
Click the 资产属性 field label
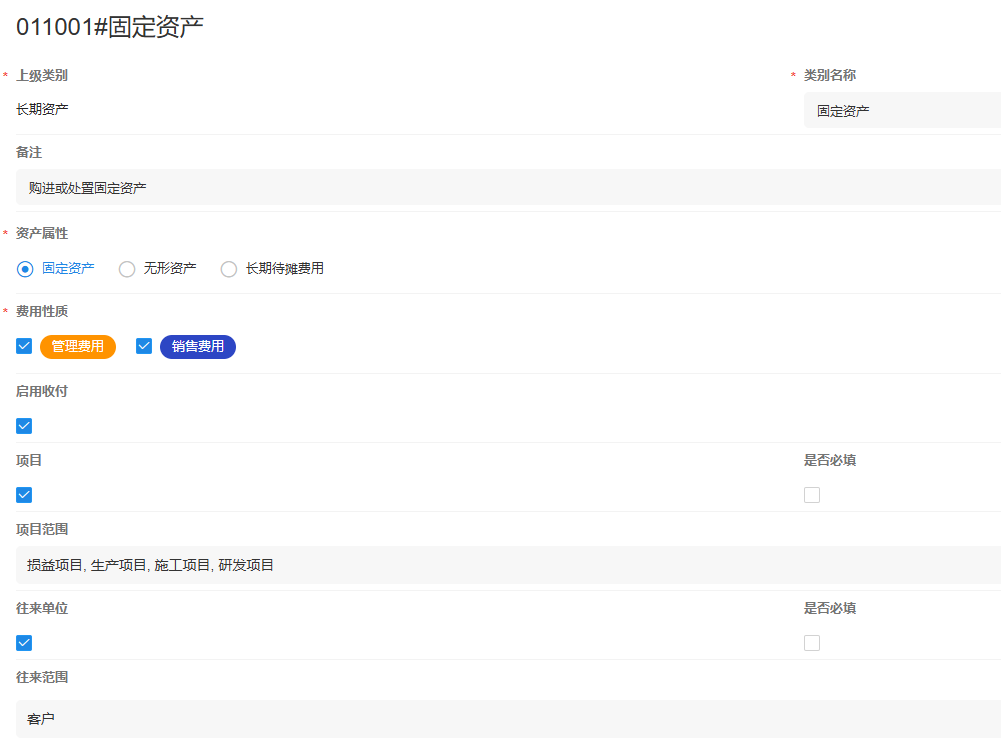[42, 233]
